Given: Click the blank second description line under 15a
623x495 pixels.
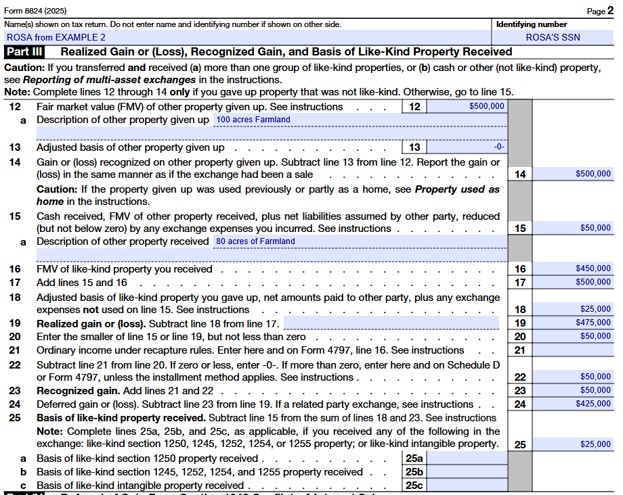Looking at the screenshot, I should 271,255.
